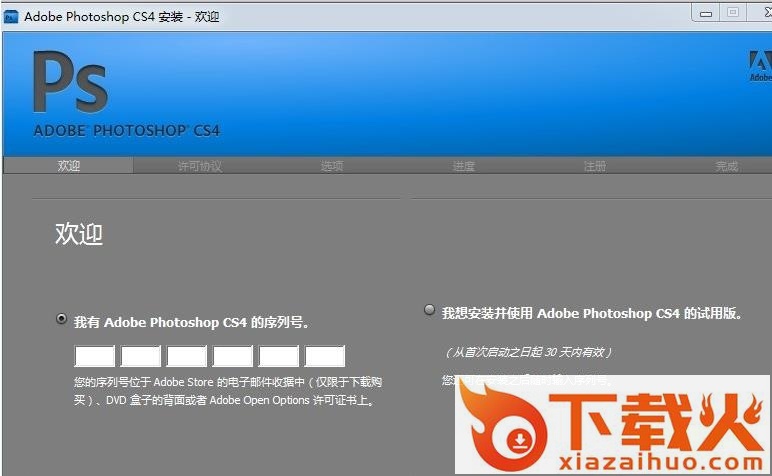Image resolution: width=772 pixels, height=476 pixels.
Task: Open the 欢迎 step tab
Action: point(68,166)
